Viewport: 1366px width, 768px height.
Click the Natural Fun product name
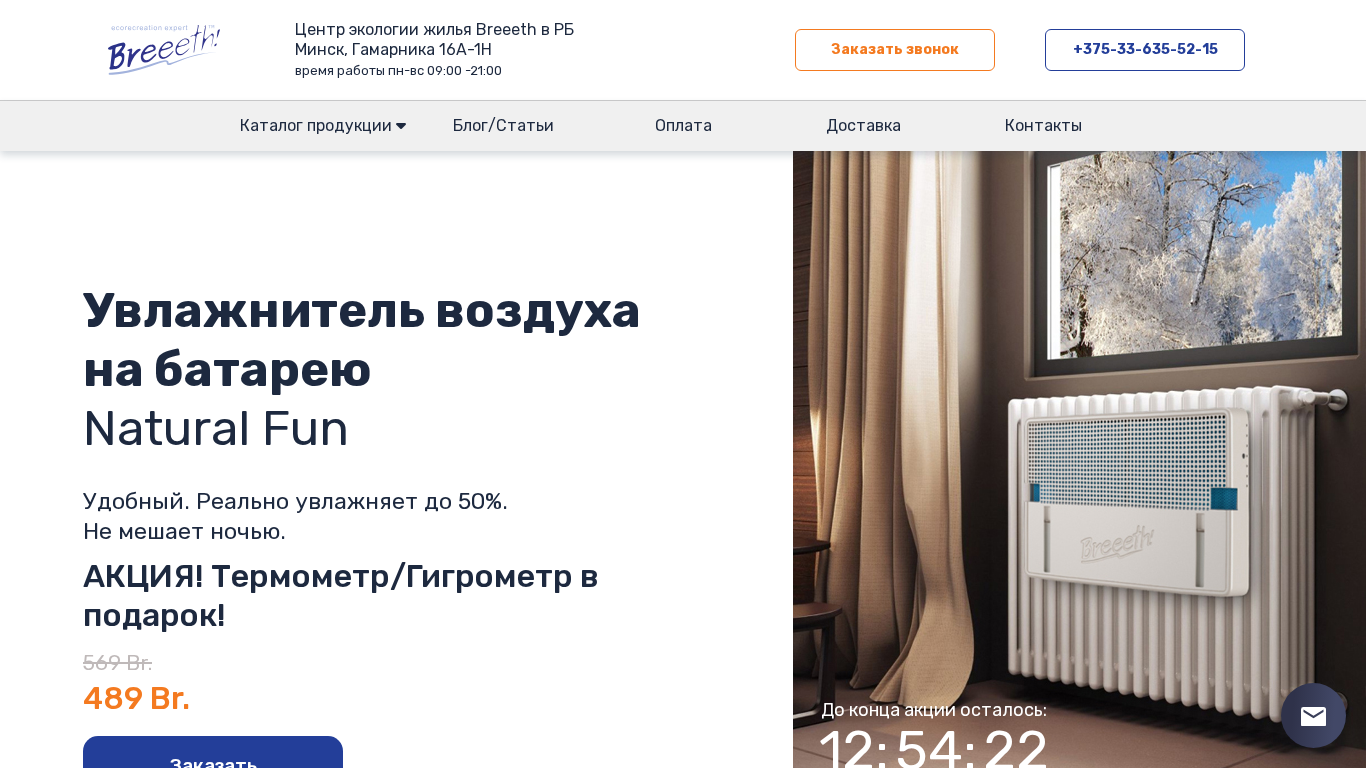pyautogui.click(x=215, y=428)
